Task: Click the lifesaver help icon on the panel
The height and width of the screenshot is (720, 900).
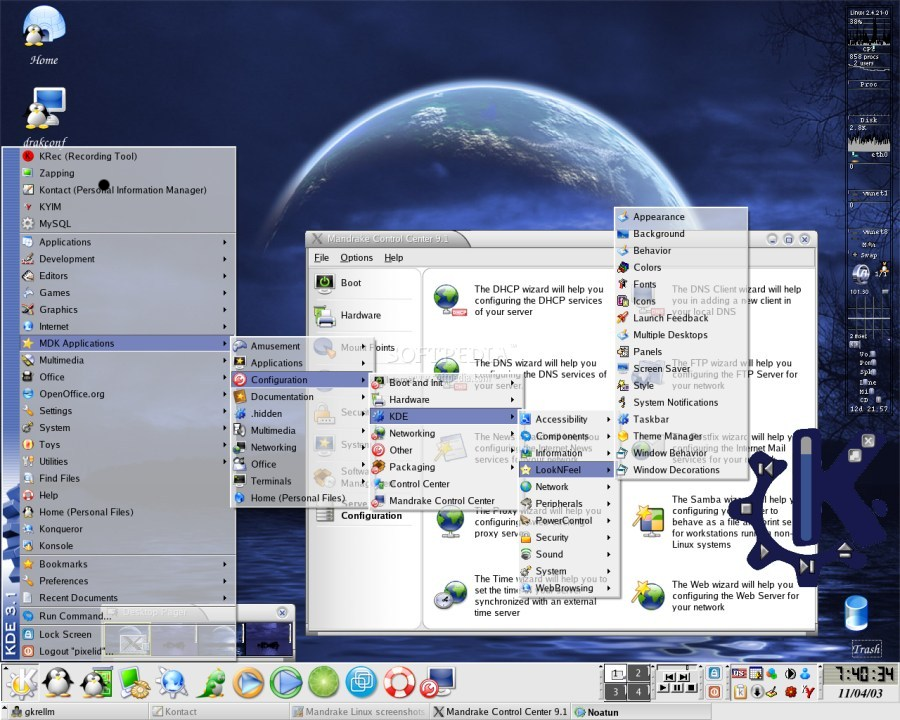Action: 399,683
